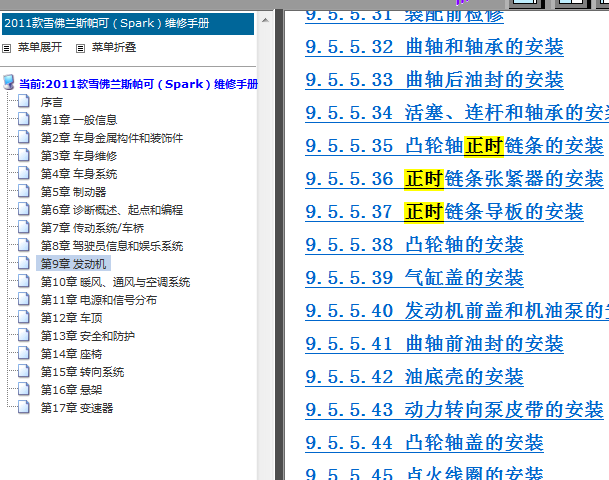The image size is (609, 480).
Task: Click the page icon beside 第15章 转向系统
Action: point(24,371)
